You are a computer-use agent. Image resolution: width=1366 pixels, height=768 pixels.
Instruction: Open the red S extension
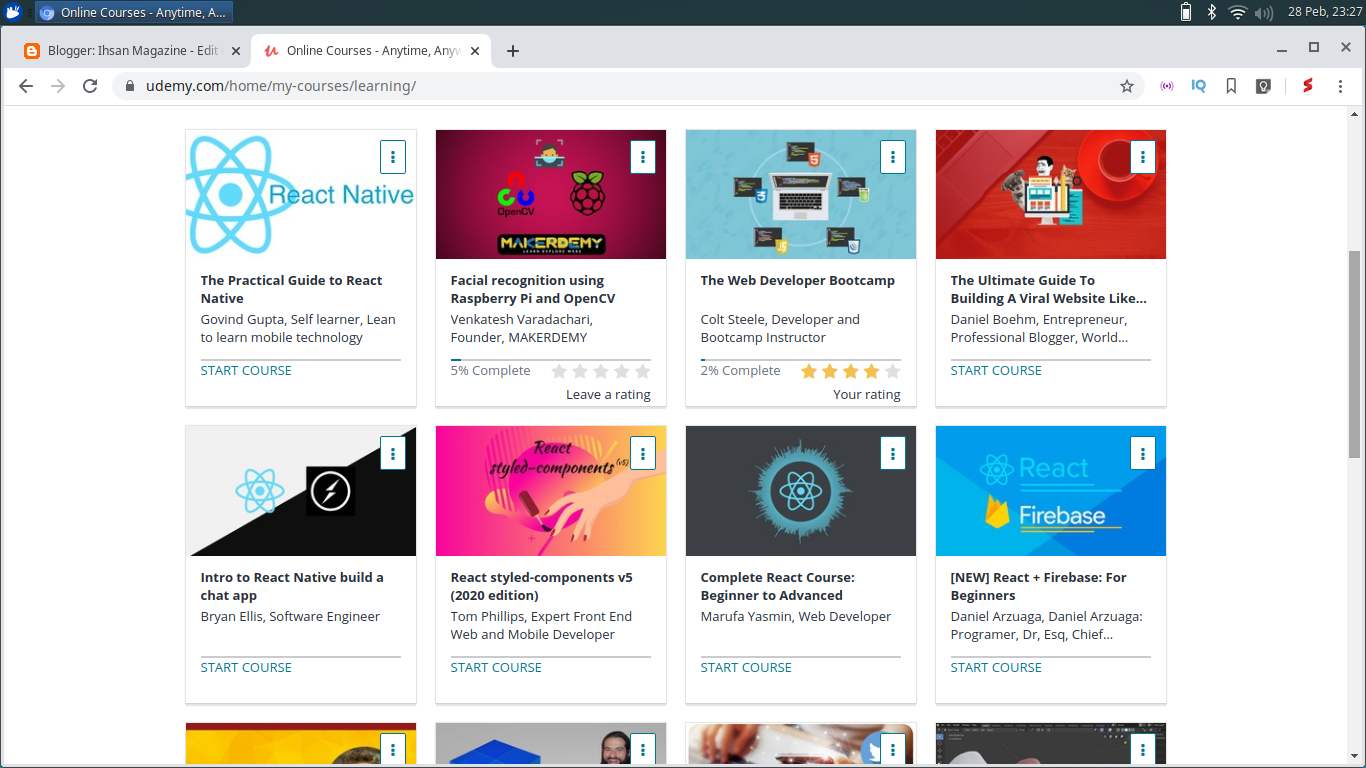1307,86
